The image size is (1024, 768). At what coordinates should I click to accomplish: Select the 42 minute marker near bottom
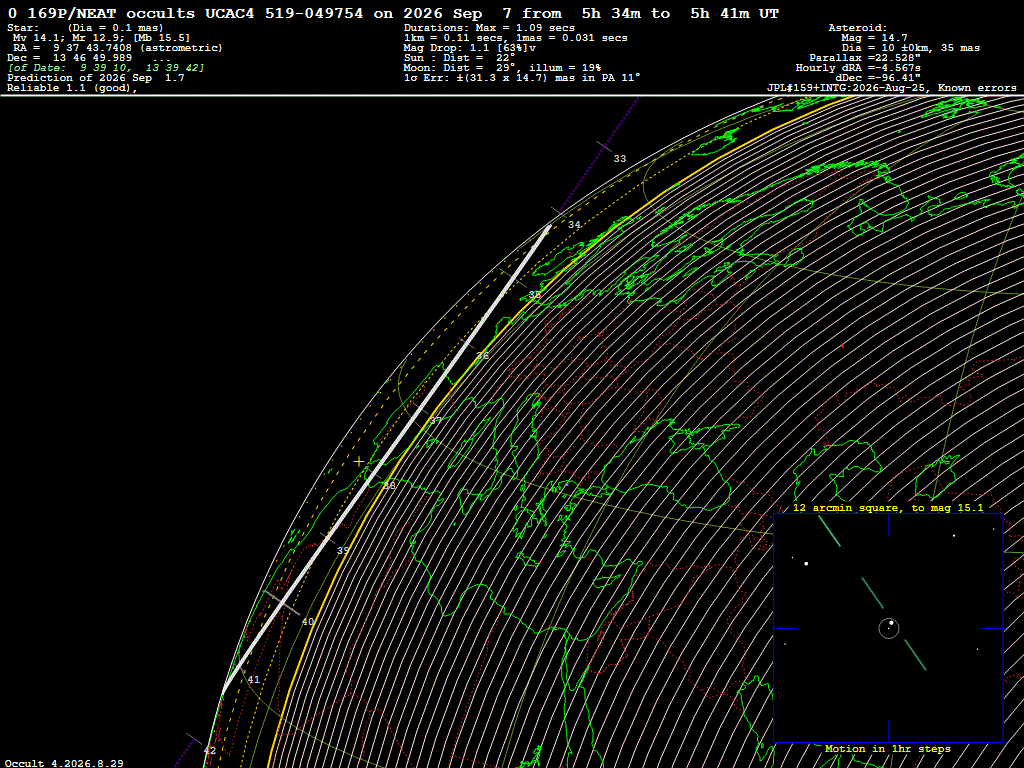click(x=210, y=751)
